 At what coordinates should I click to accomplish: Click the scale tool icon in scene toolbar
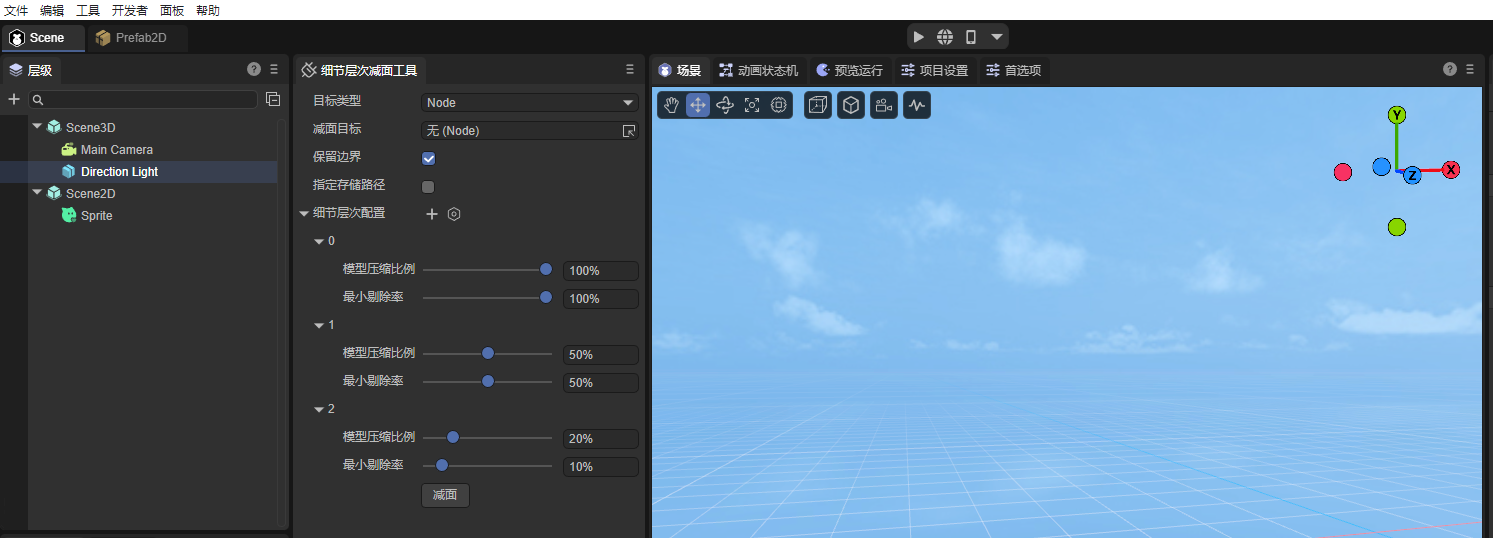tap(752, 105)
